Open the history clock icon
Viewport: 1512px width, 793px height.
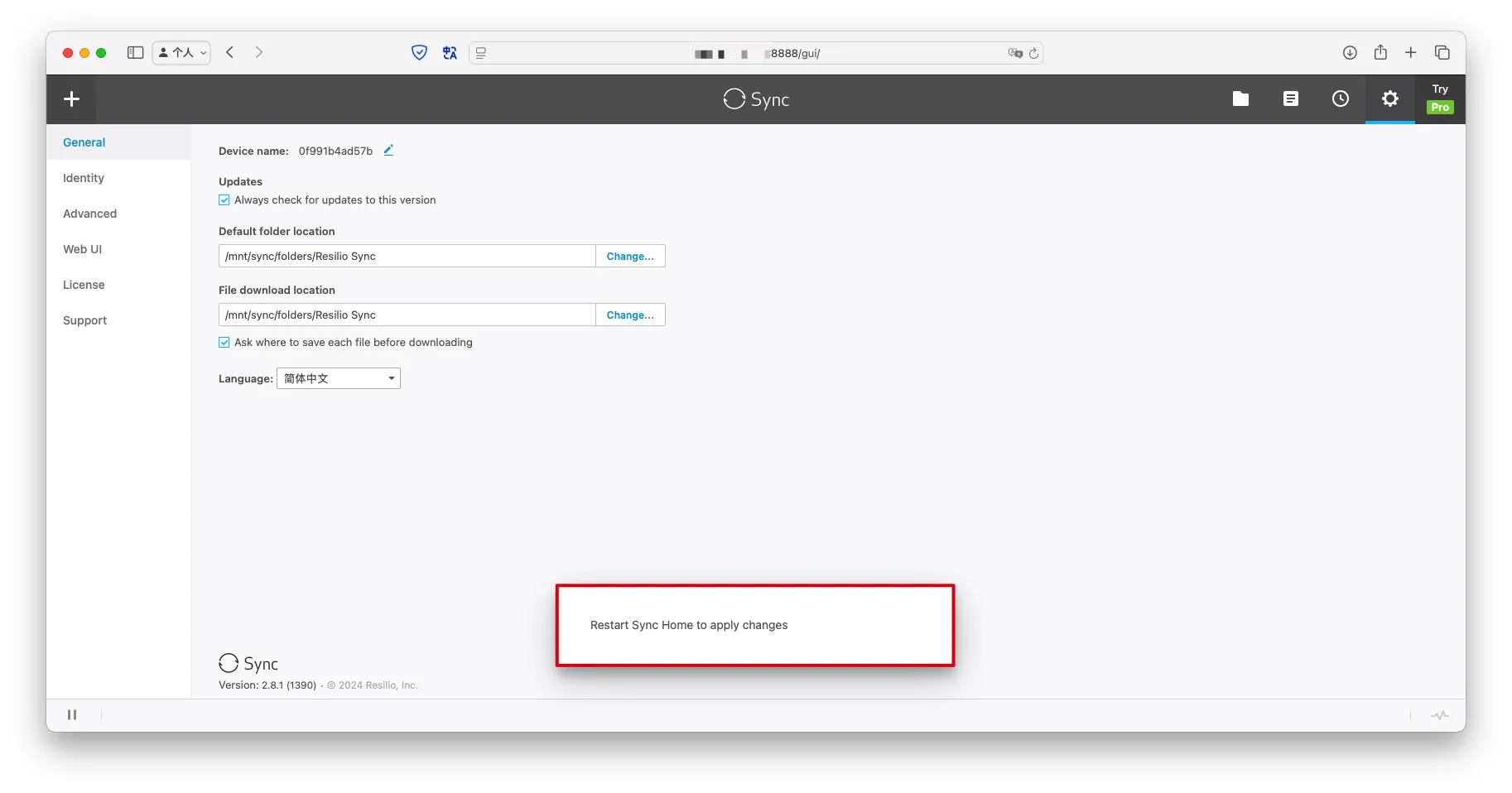1340,99
